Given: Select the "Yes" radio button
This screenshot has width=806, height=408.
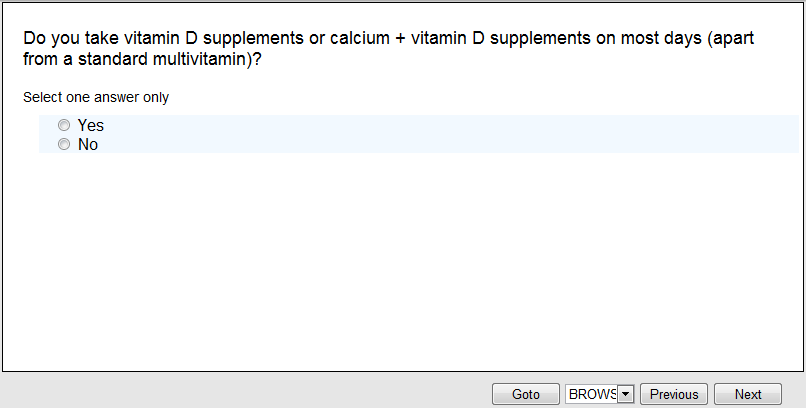Looking at the screenshot, I should pos(64,126).
